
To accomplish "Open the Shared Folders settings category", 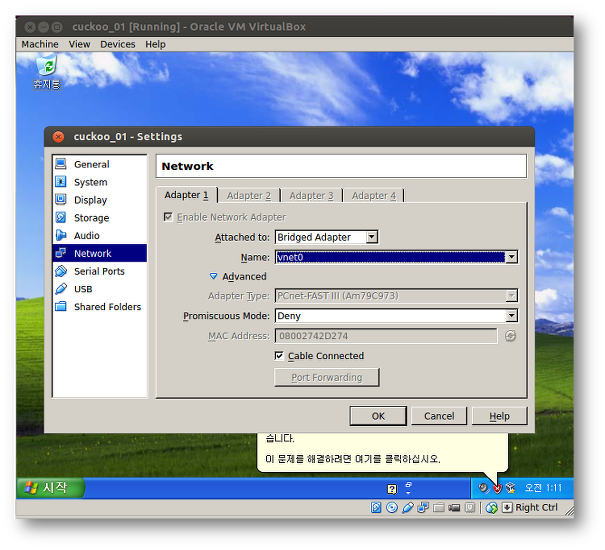I will [x=100, y=307].
